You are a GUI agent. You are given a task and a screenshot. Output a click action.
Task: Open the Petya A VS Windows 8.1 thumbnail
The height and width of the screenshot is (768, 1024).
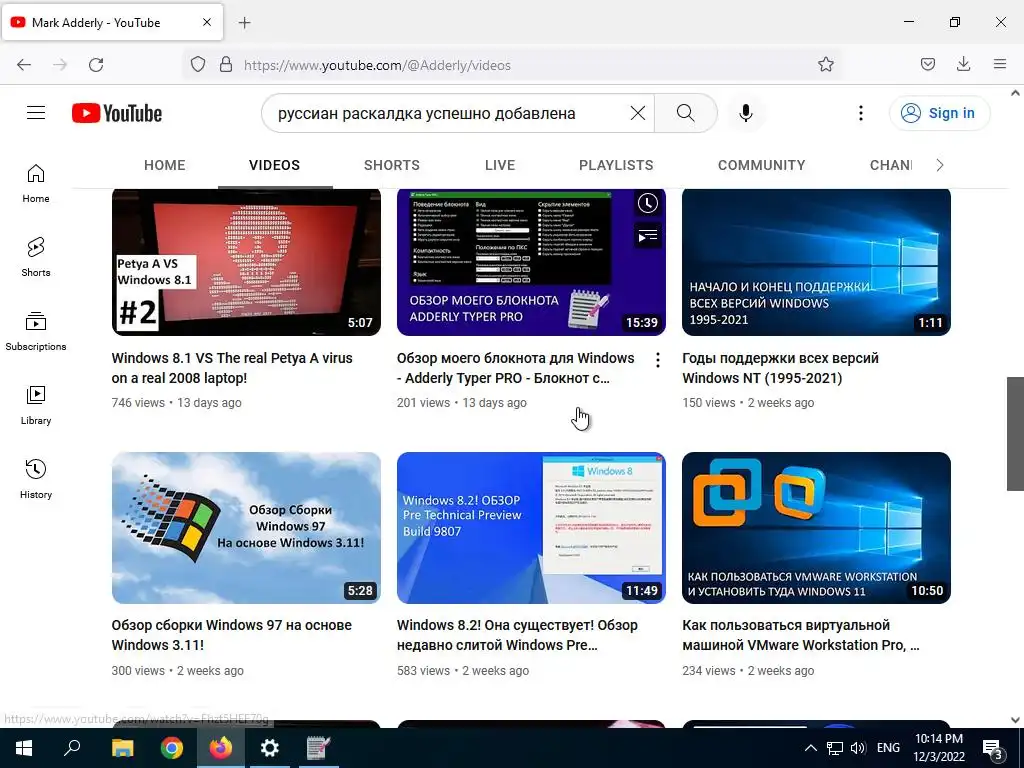click(x=246, y=262)
